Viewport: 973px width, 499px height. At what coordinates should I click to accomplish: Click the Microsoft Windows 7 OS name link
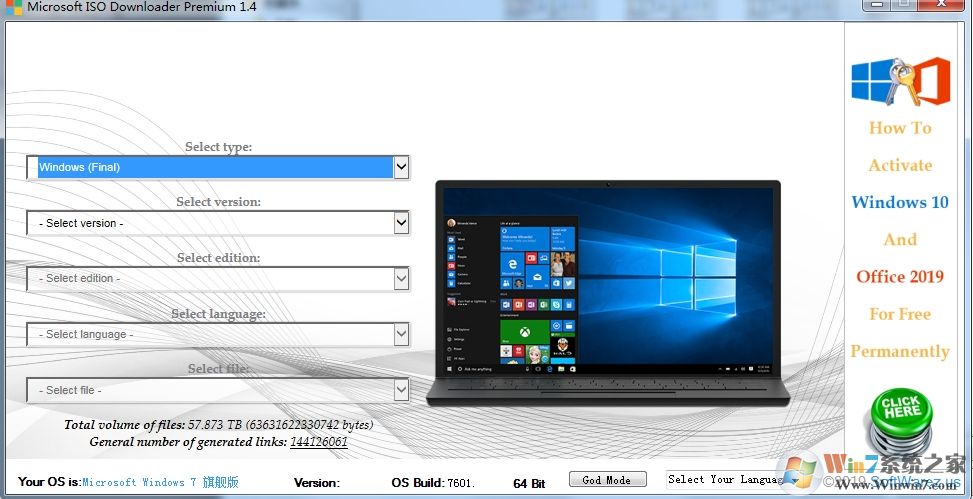(160, 483)
